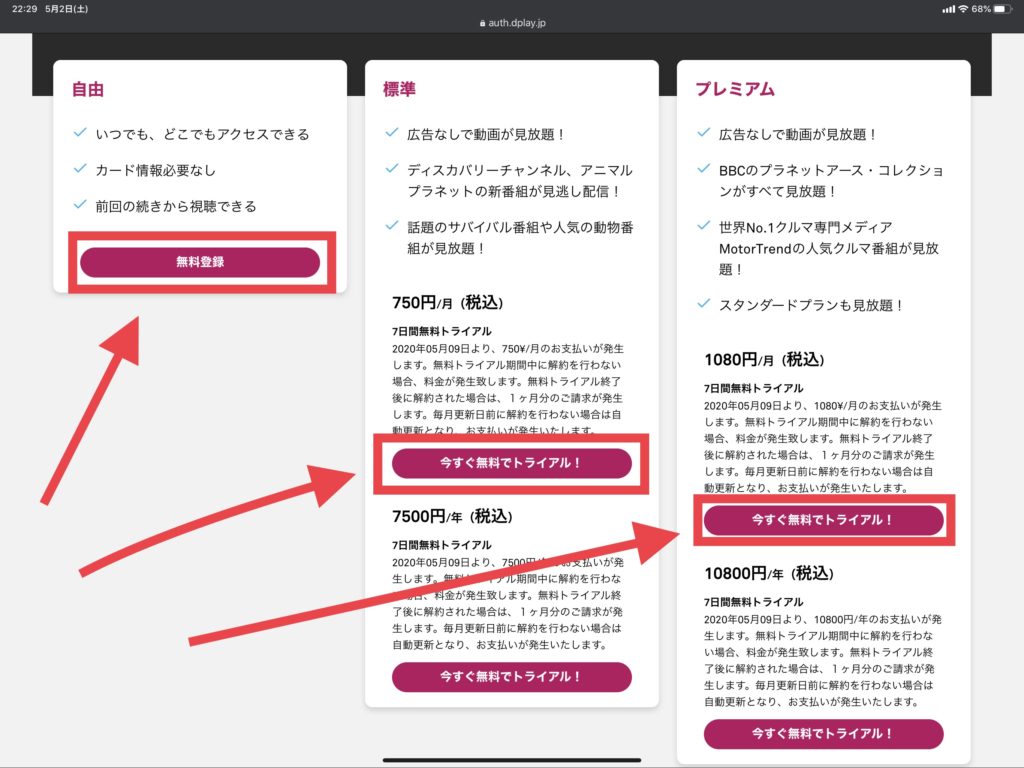Image resolution: width=1024 pixels, height=768 pixels.
Task: Tap the home indicator bar at bottom
Action: tap(512, 760)
